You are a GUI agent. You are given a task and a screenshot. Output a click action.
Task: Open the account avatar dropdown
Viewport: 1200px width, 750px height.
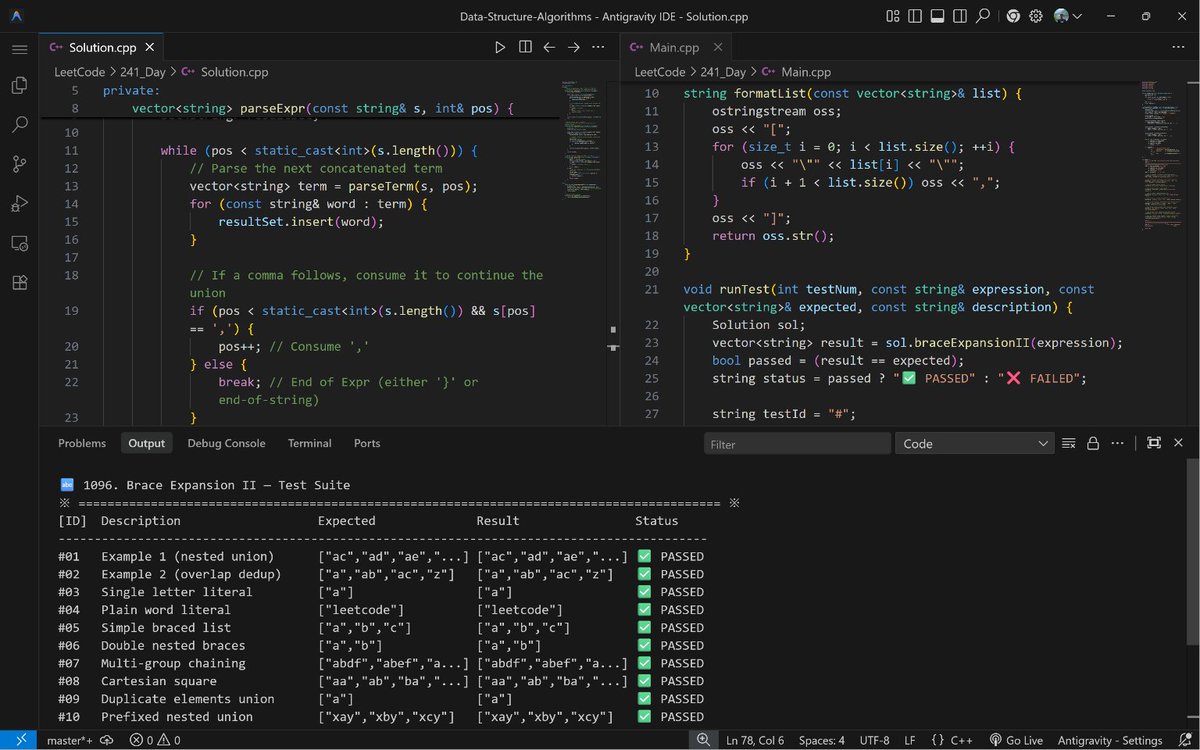1068,16
